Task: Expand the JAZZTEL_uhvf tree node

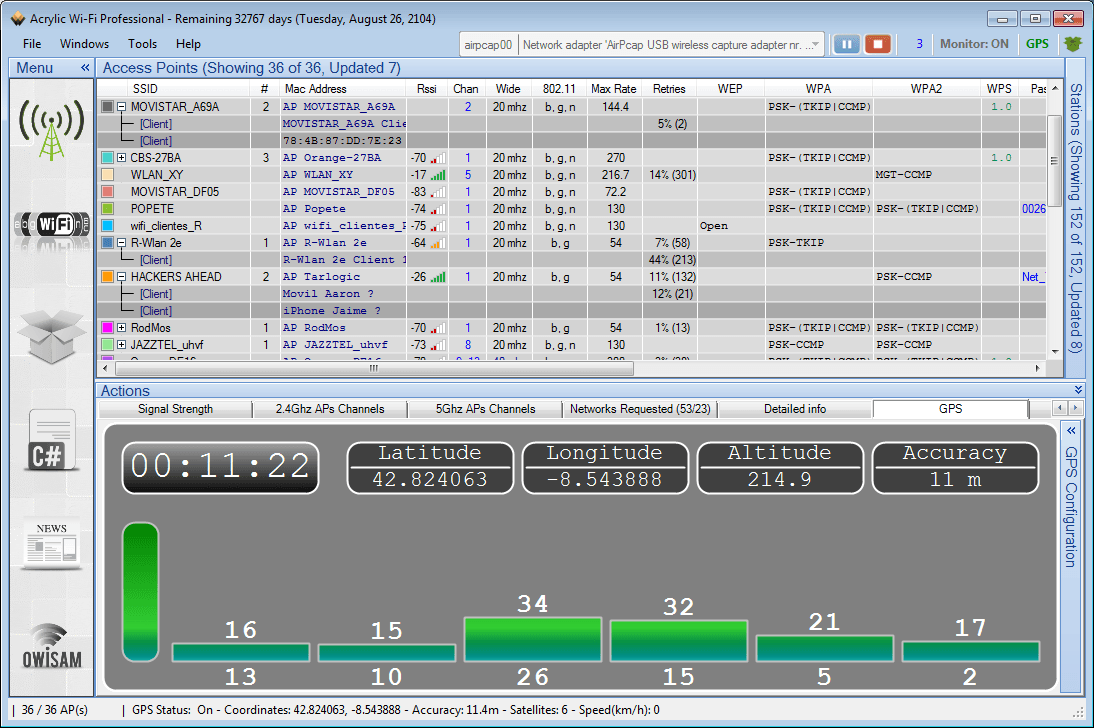Action: tap(121, 345)
